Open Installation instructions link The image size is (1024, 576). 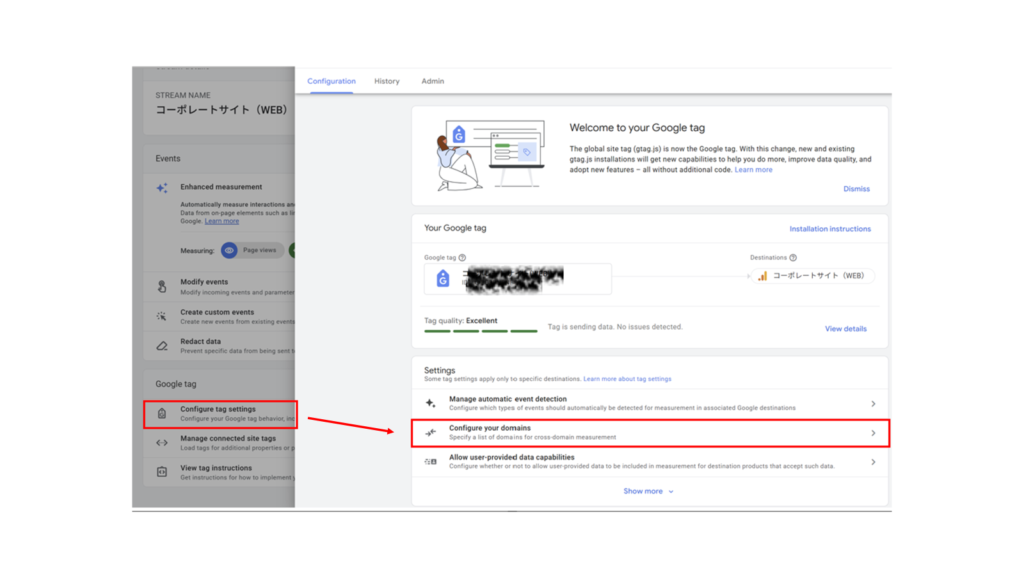pos(830,229)
